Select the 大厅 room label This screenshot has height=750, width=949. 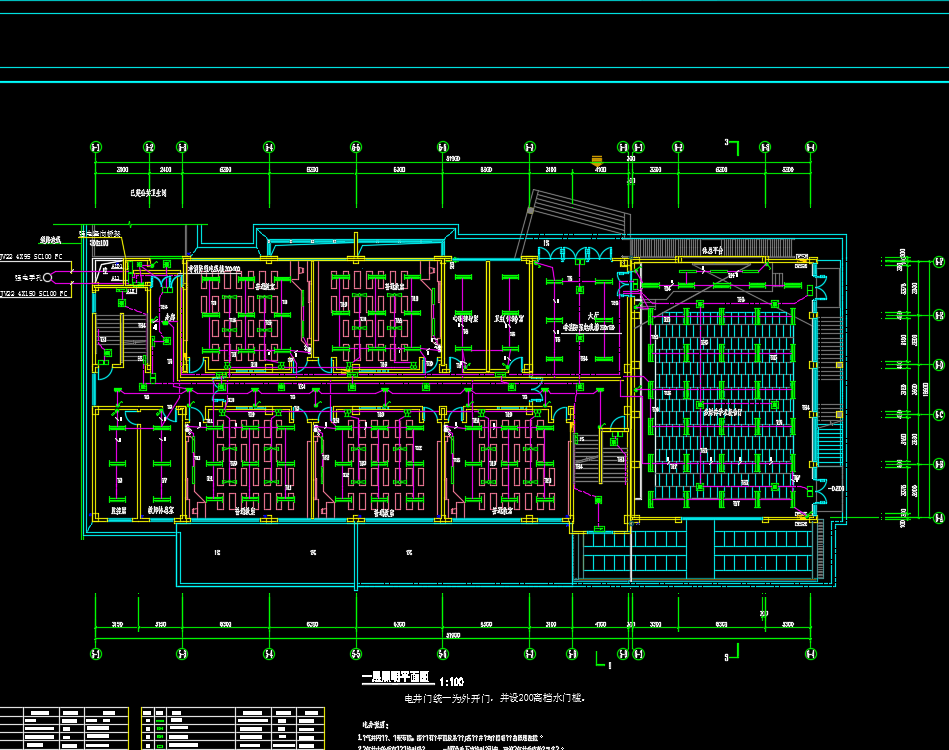[x=593, y=316]
